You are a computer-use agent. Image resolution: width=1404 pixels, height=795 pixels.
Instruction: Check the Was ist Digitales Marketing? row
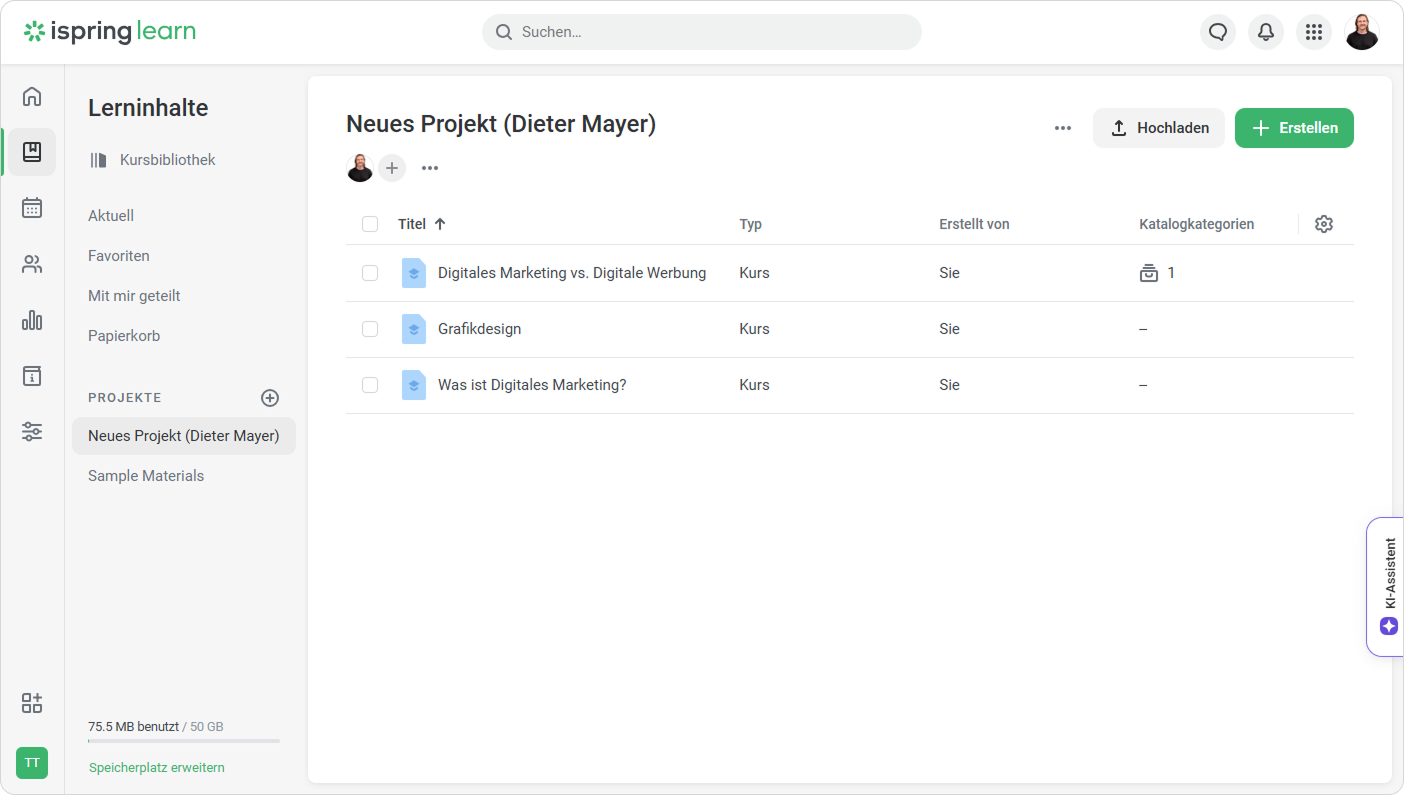pos(370,385)
